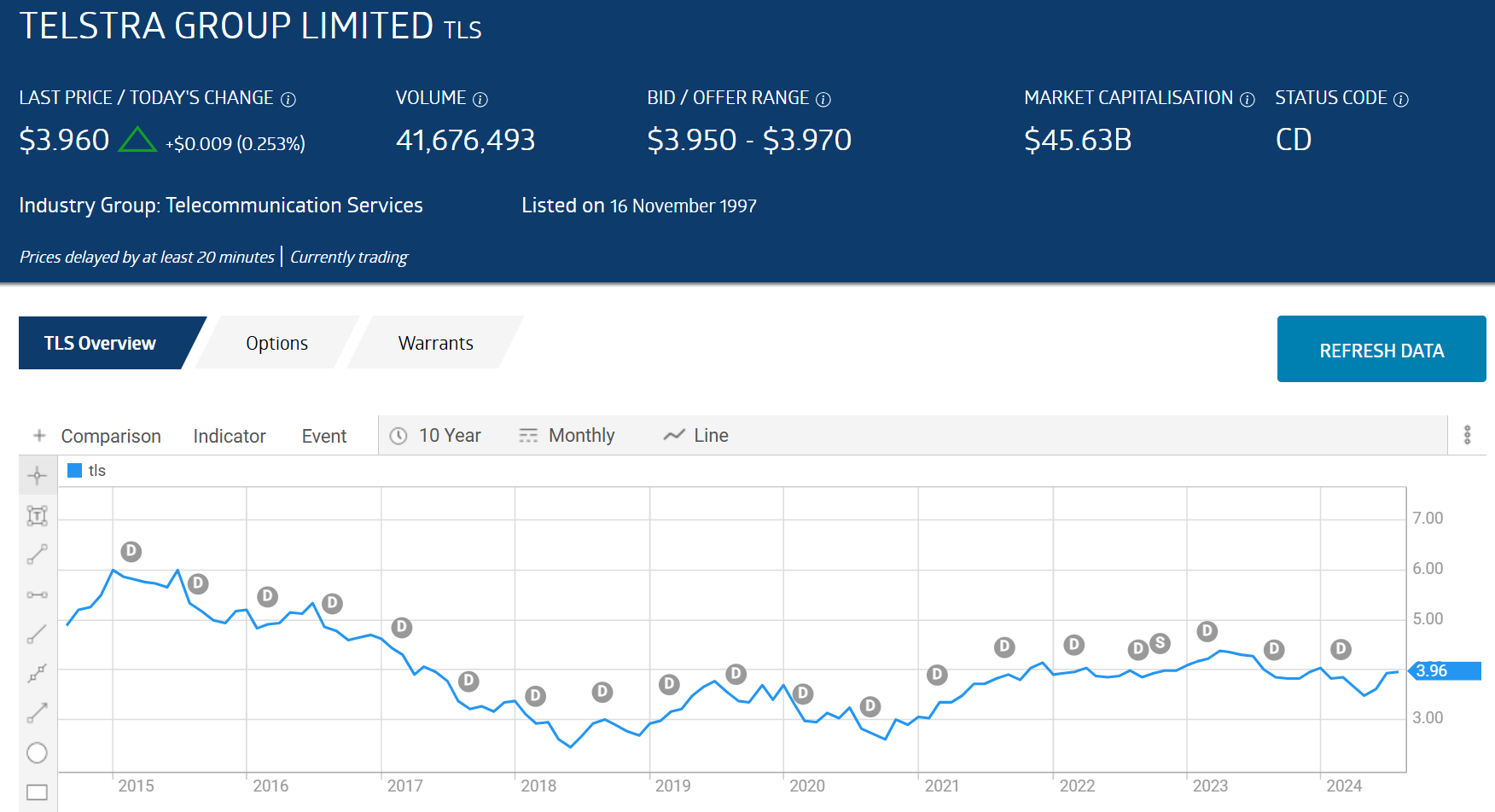Switch to the Options tab
The image size is (1495, 812).
coord(276,343)
